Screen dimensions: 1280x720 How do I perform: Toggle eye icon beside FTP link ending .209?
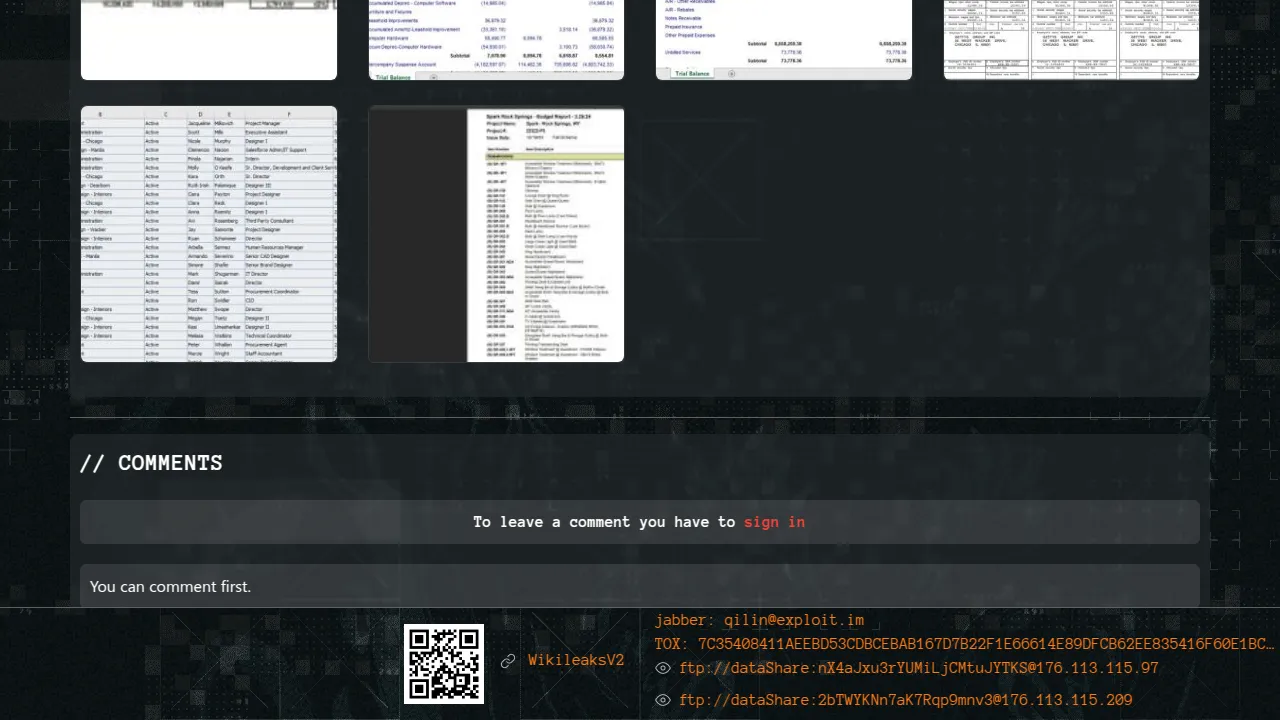[x=662, y=700]
